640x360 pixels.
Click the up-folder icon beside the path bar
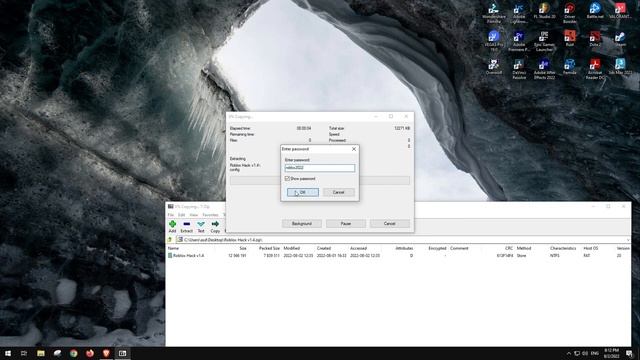pyautogui.click(x=170, y=240)
